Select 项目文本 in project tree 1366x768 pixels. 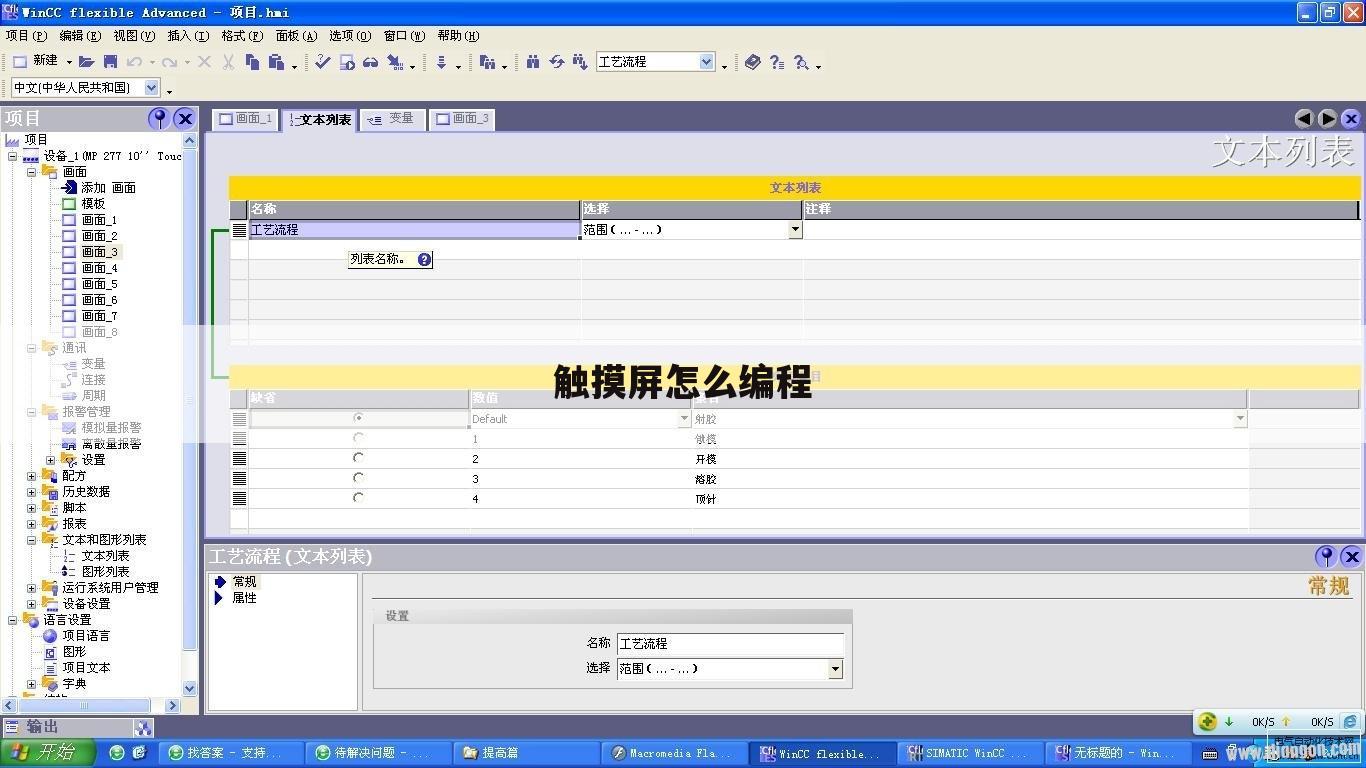tap(86, 668)
